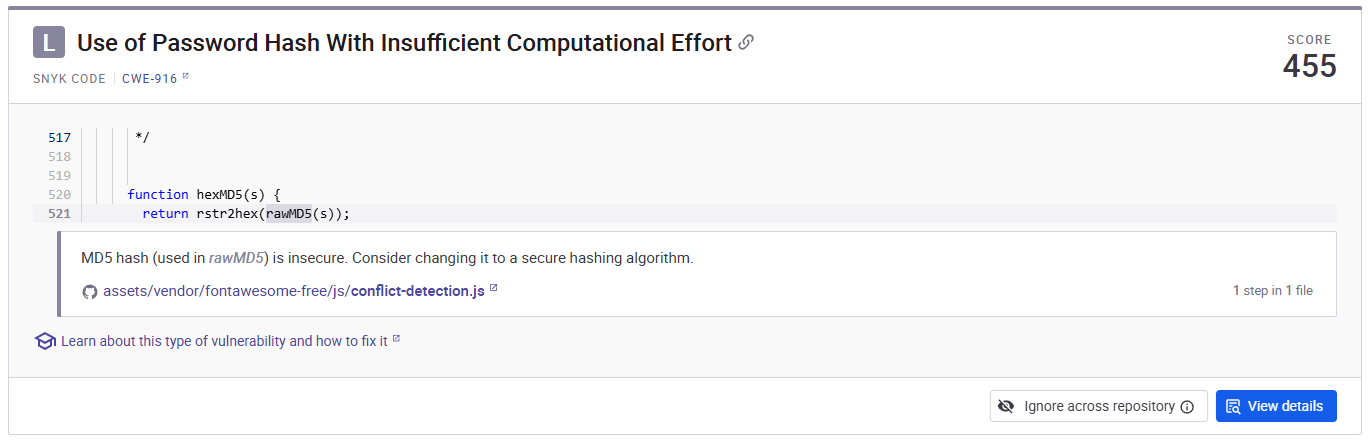This screenshot has width=1368, height=444.
Task: Click the GitHub icon beside the file path
Action: click(90, 291)
